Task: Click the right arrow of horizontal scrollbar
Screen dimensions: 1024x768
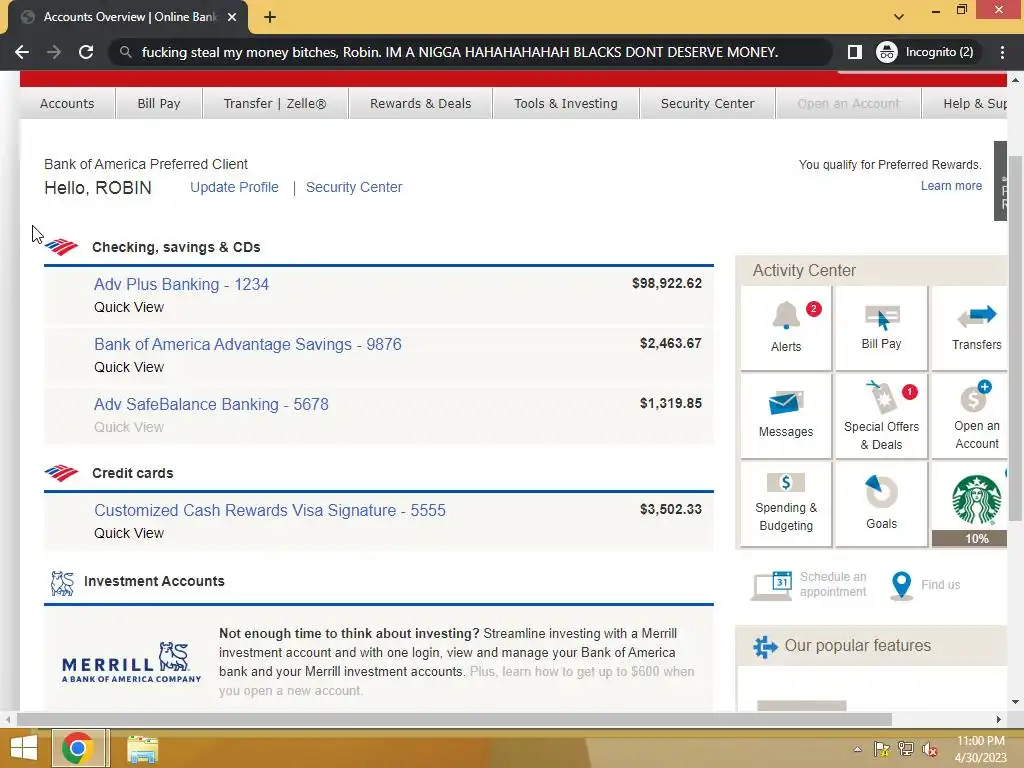Action: coord(999,719)
